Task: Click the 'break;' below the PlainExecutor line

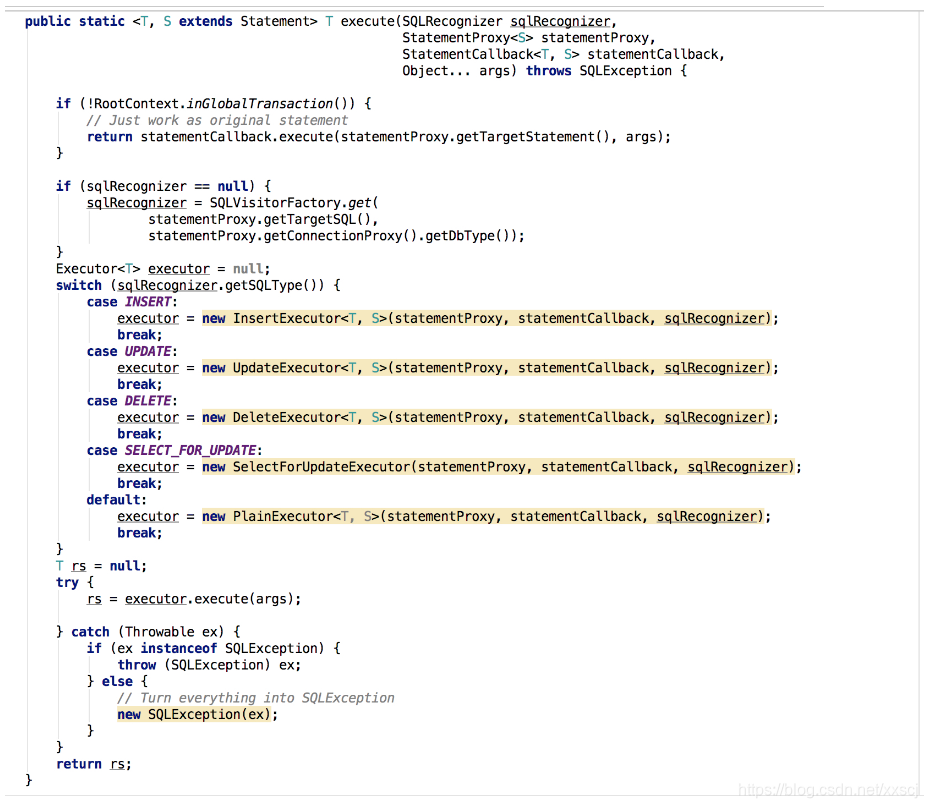Action: click(x=140, y=533)
